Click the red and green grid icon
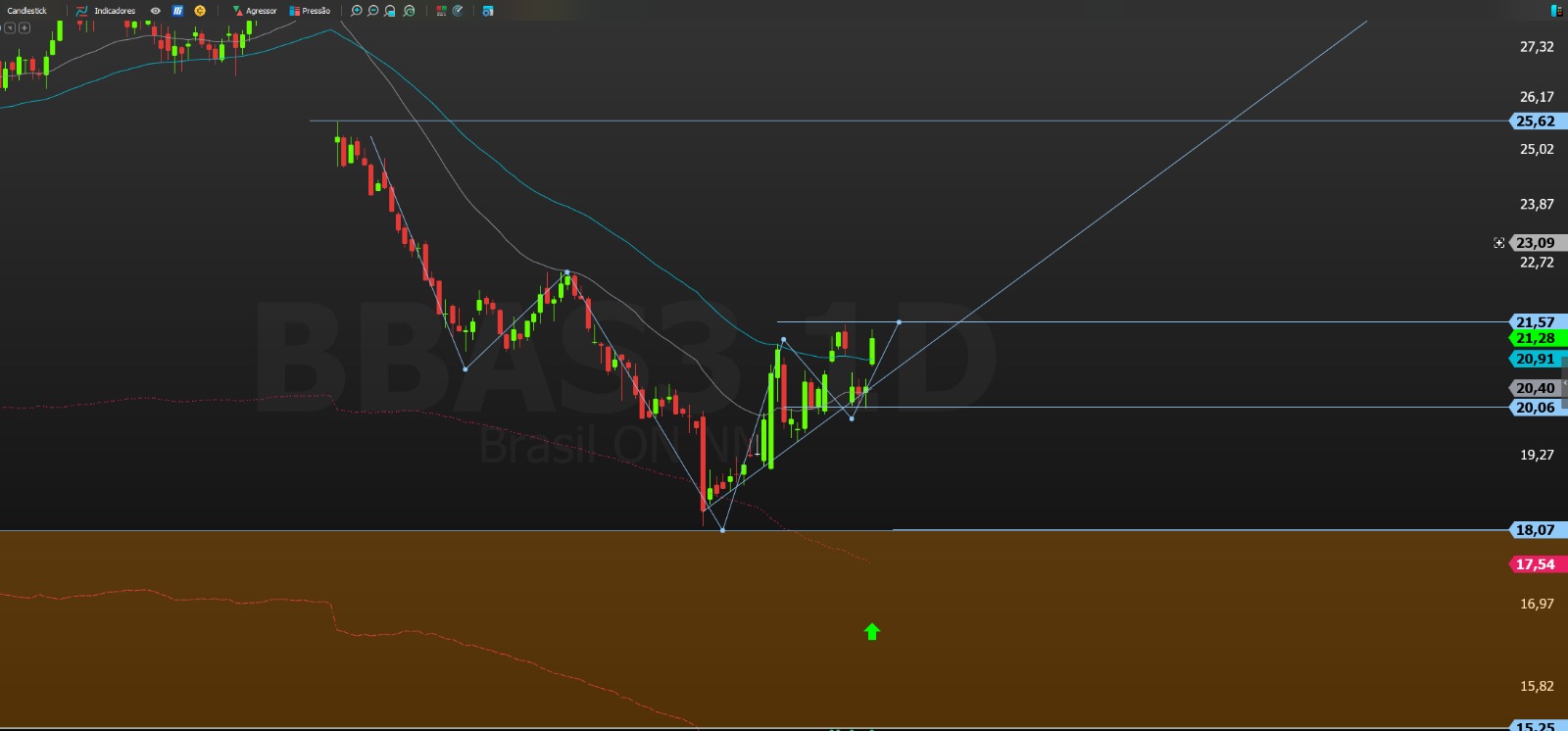1568x731 pixels. tap(441, 11)
